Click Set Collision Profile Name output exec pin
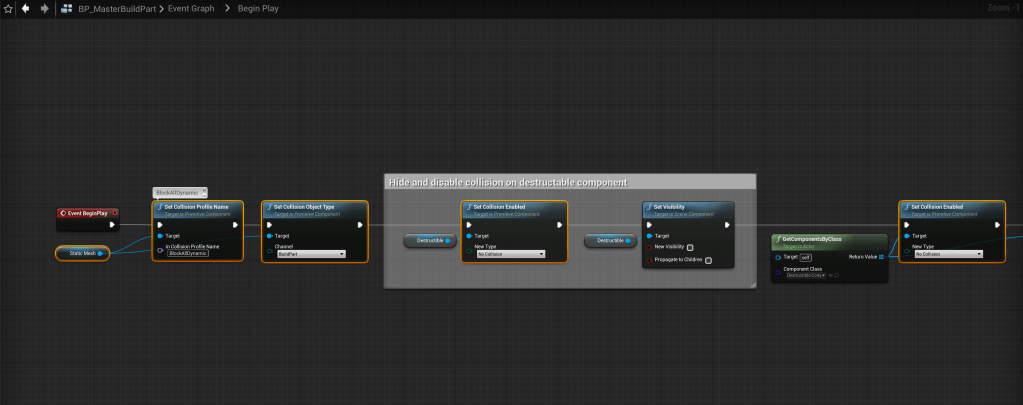The height and width of the screenshot is (405, 1023). (235, 225)
